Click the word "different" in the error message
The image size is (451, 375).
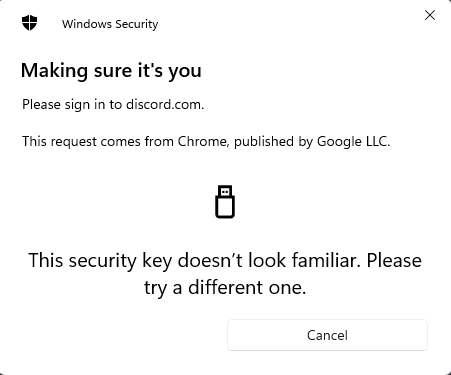click(226, 287)
